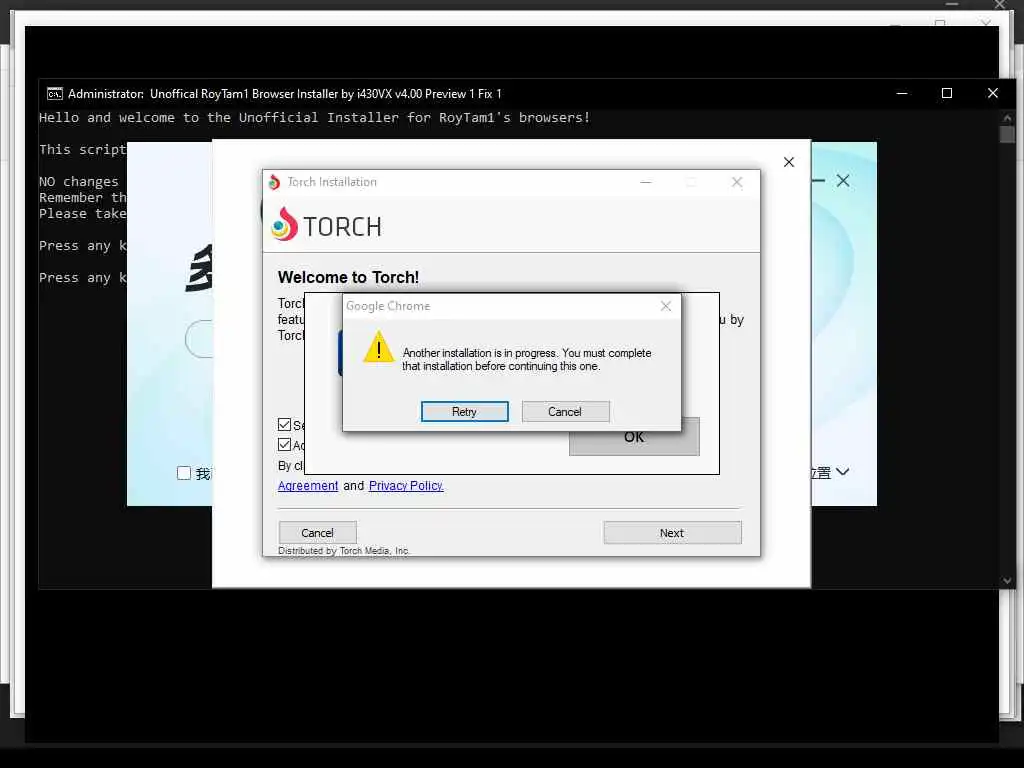Minimize the Administrator console window

point(902,93)
